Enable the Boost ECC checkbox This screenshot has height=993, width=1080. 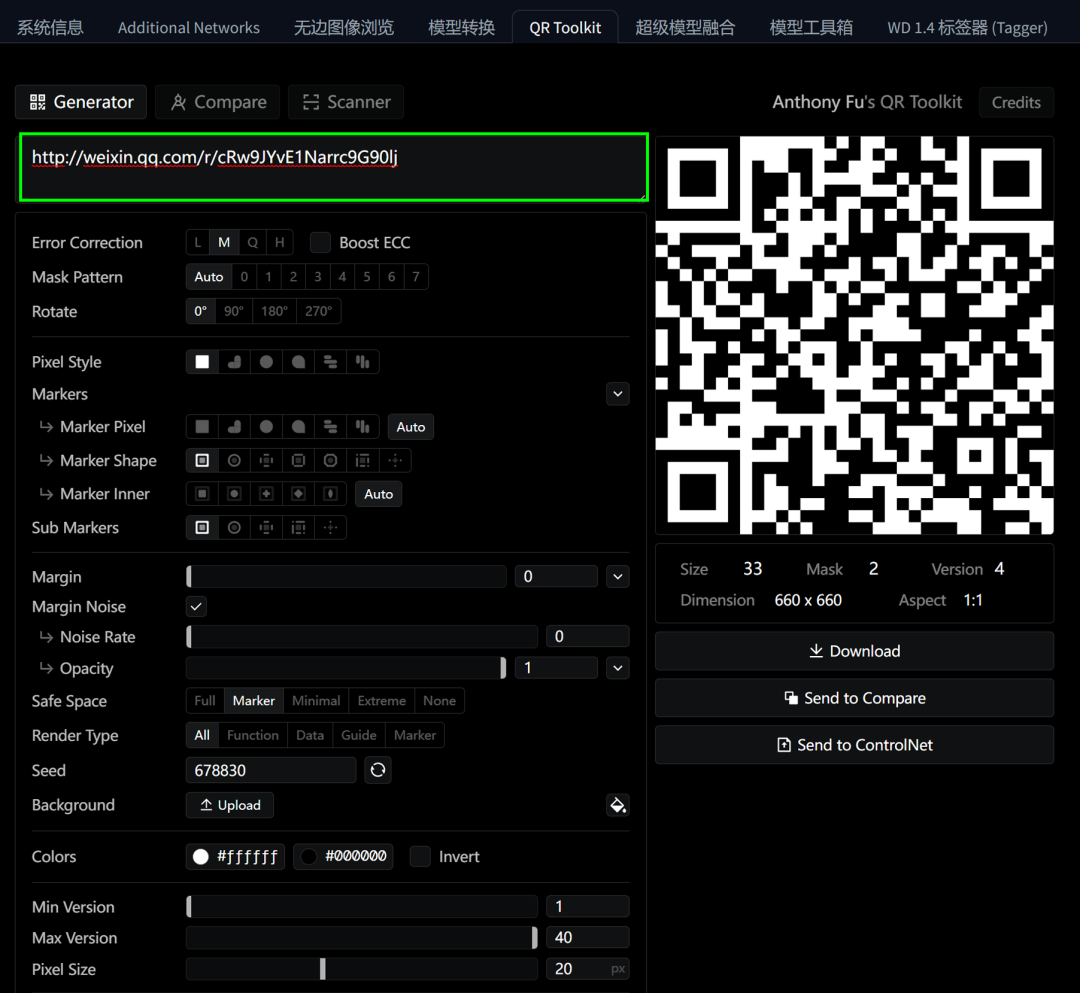(320, 242)
